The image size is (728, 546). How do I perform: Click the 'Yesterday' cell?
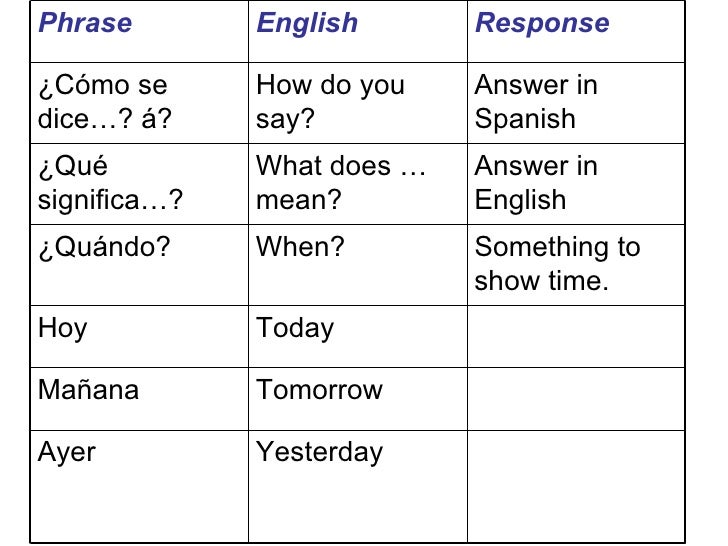coord(319,452)
